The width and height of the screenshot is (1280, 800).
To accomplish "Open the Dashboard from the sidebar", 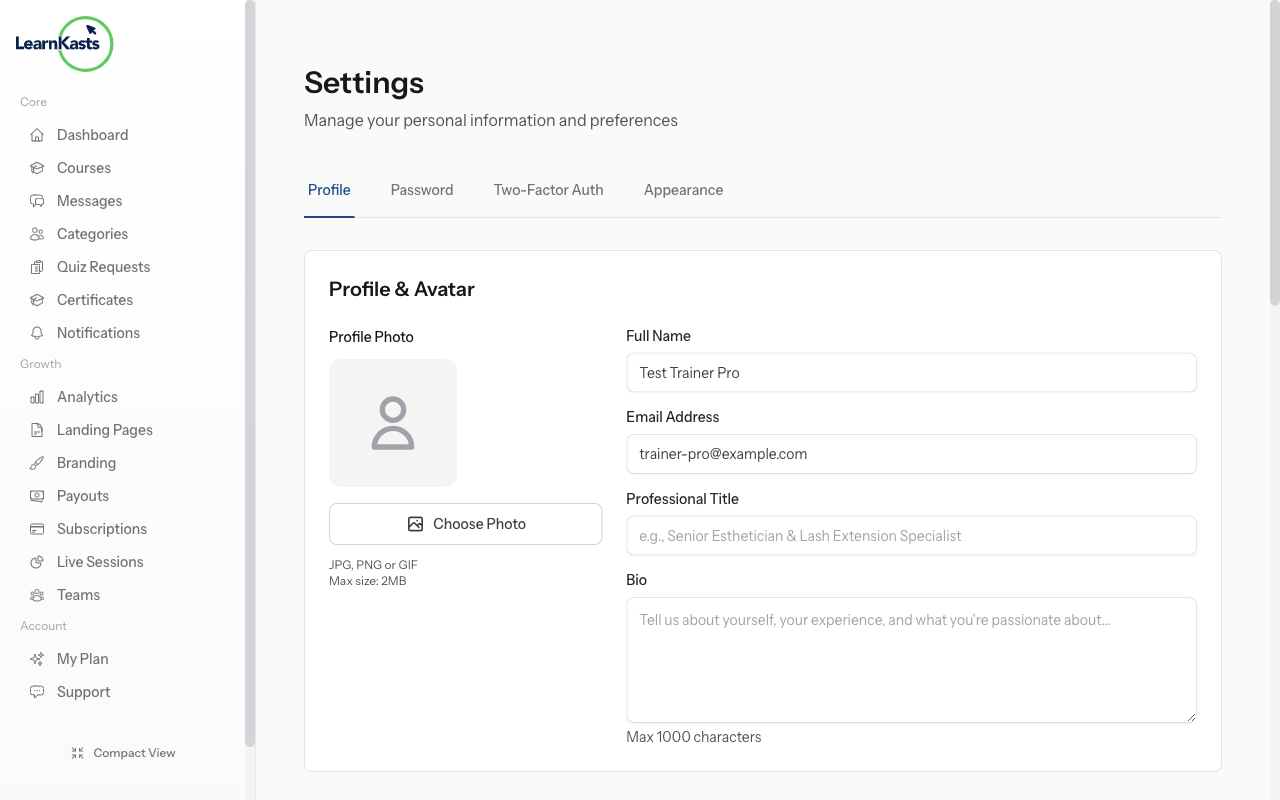I will pyautogui.click(x=92, y=134).
